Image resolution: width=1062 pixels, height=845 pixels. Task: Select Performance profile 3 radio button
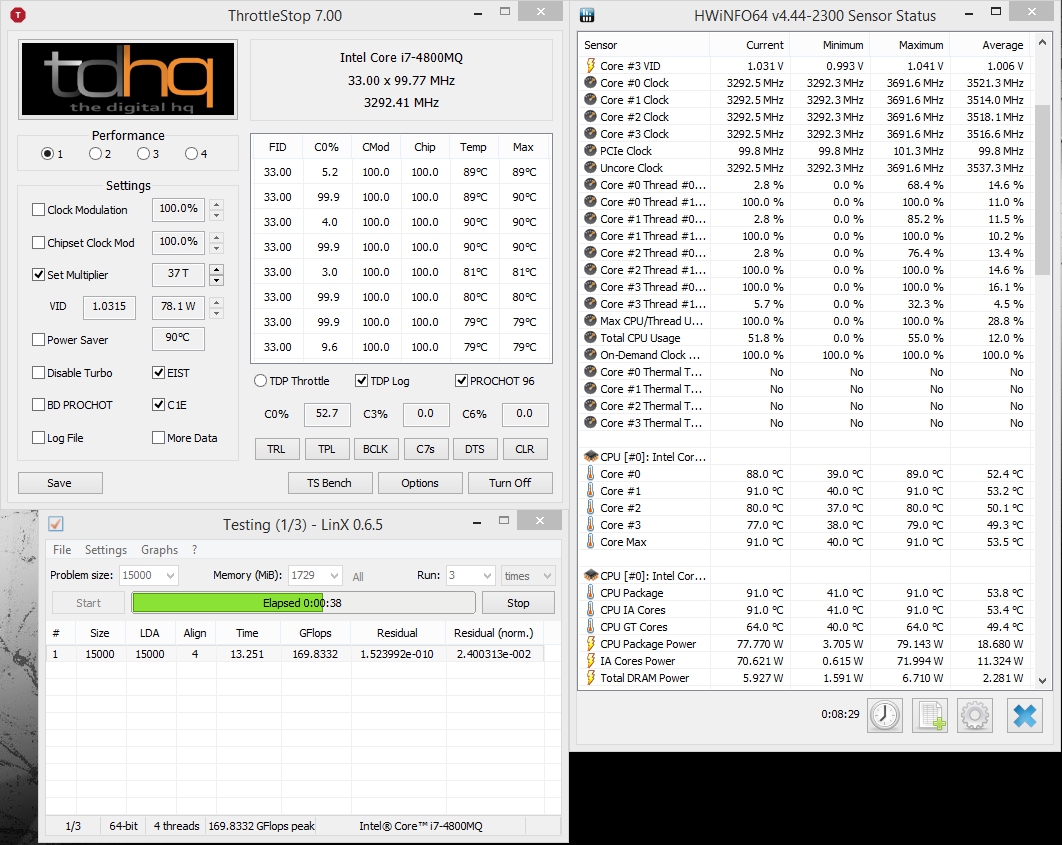[x=143, y=154]
